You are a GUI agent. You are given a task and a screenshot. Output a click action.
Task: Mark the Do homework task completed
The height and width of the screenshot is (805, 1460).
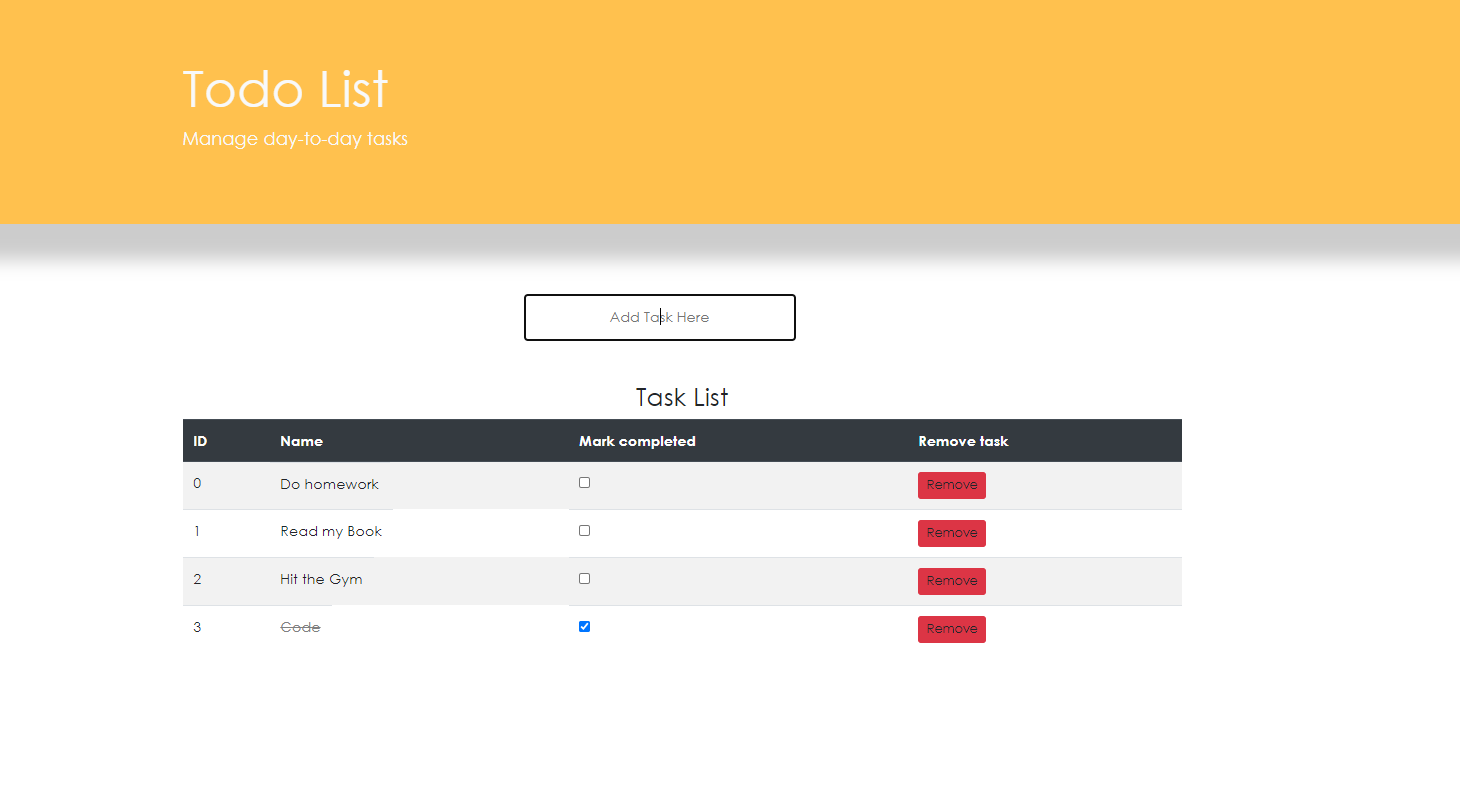coord(584,482)
